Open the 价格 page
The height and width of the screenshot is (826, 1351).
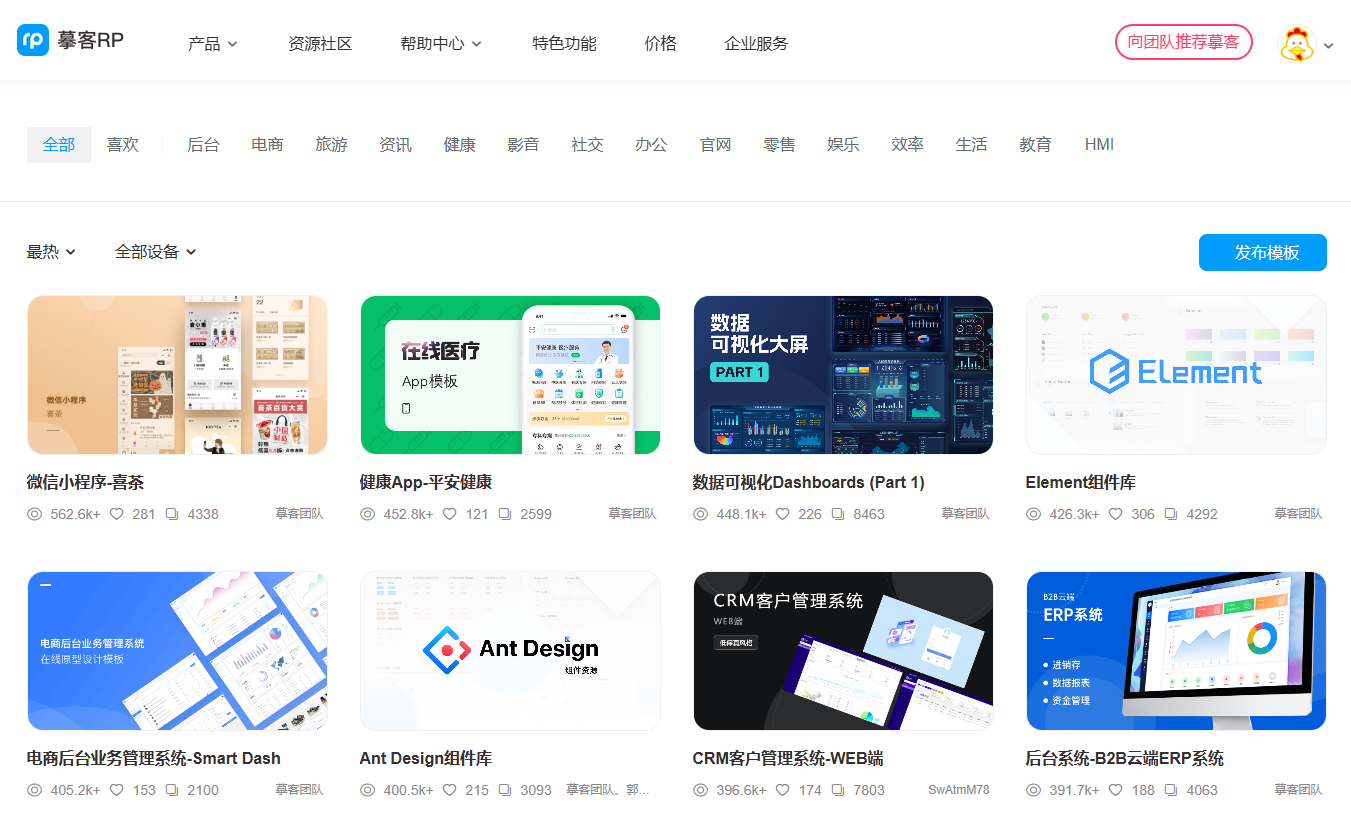(x=660, y=44)
